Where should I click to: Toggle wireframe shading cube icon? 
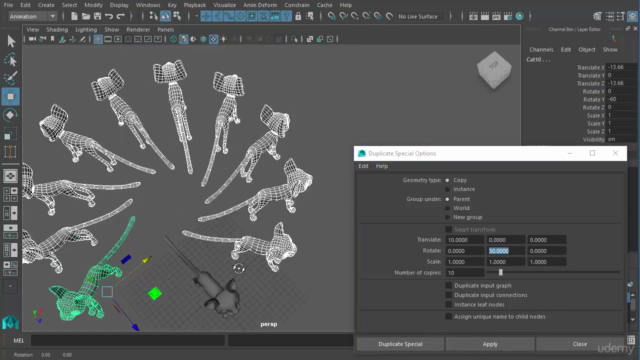(x=173, y=39)
